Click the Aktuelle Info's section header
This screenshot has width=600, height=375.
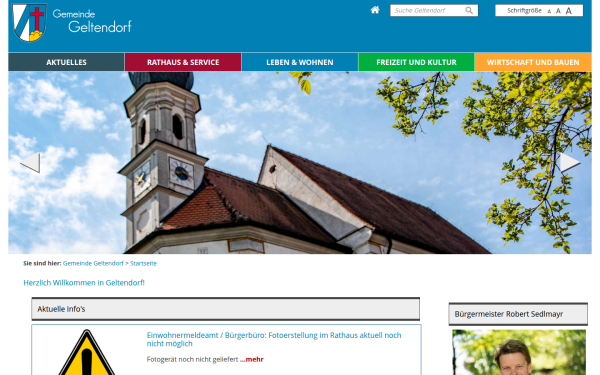tap(225, 309)
